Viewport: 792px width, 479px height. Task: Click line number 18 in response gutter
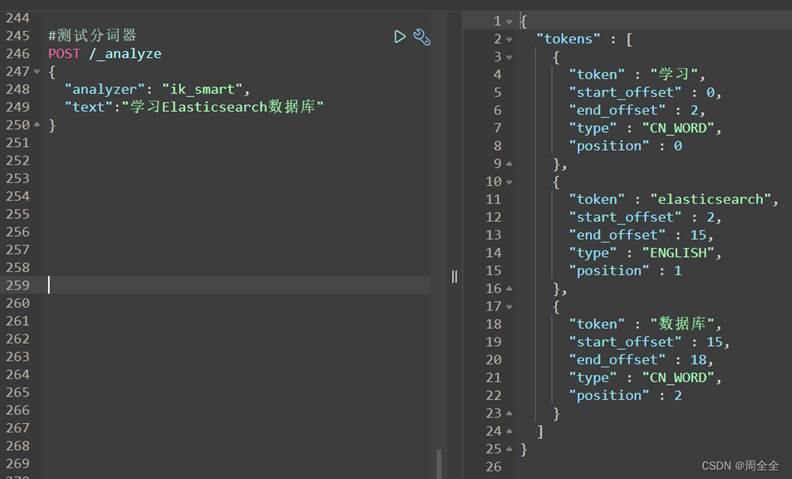pyautogui.click(x=493, y=324)
